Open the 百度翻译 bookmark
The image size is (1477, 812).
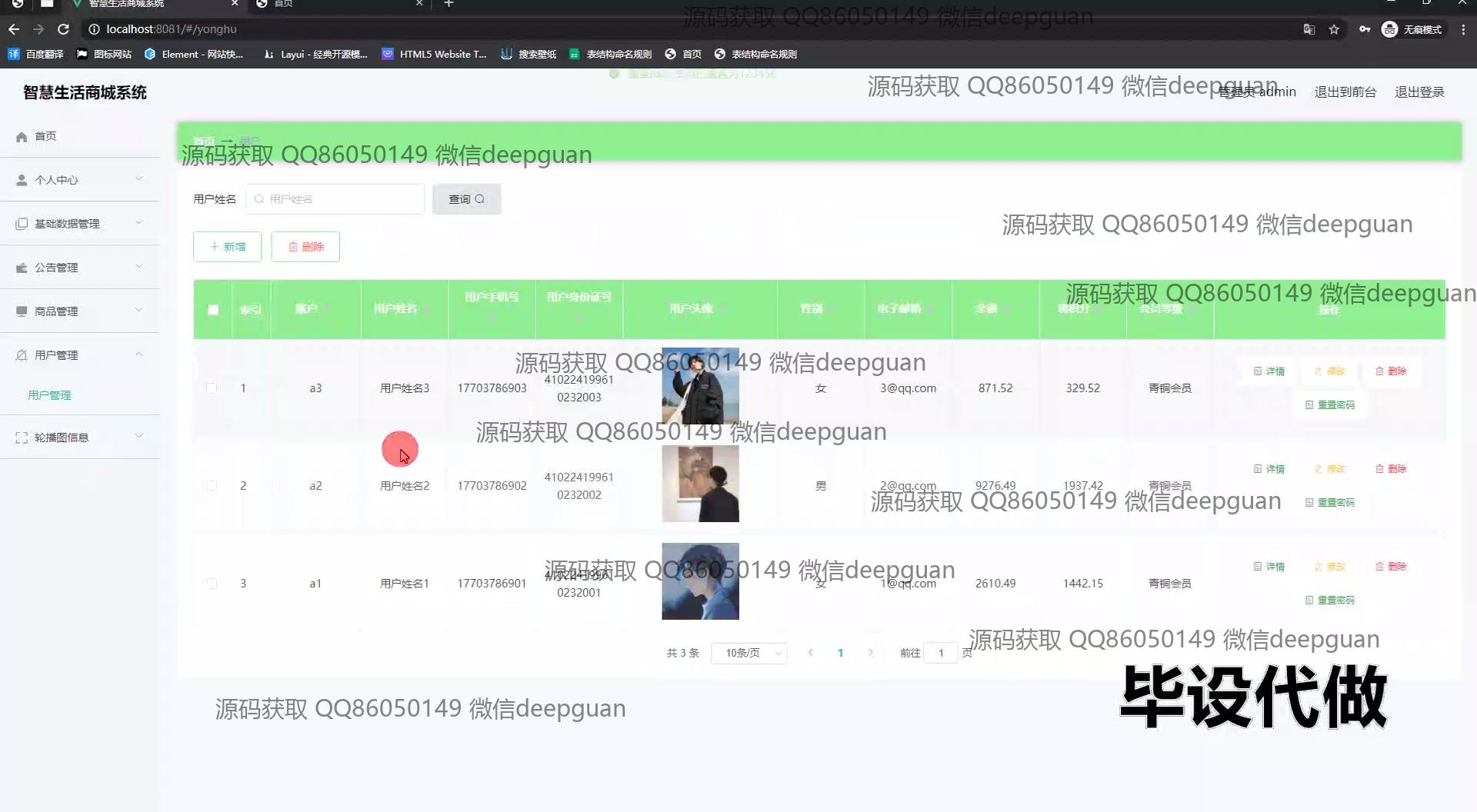(x=35, y=54)
